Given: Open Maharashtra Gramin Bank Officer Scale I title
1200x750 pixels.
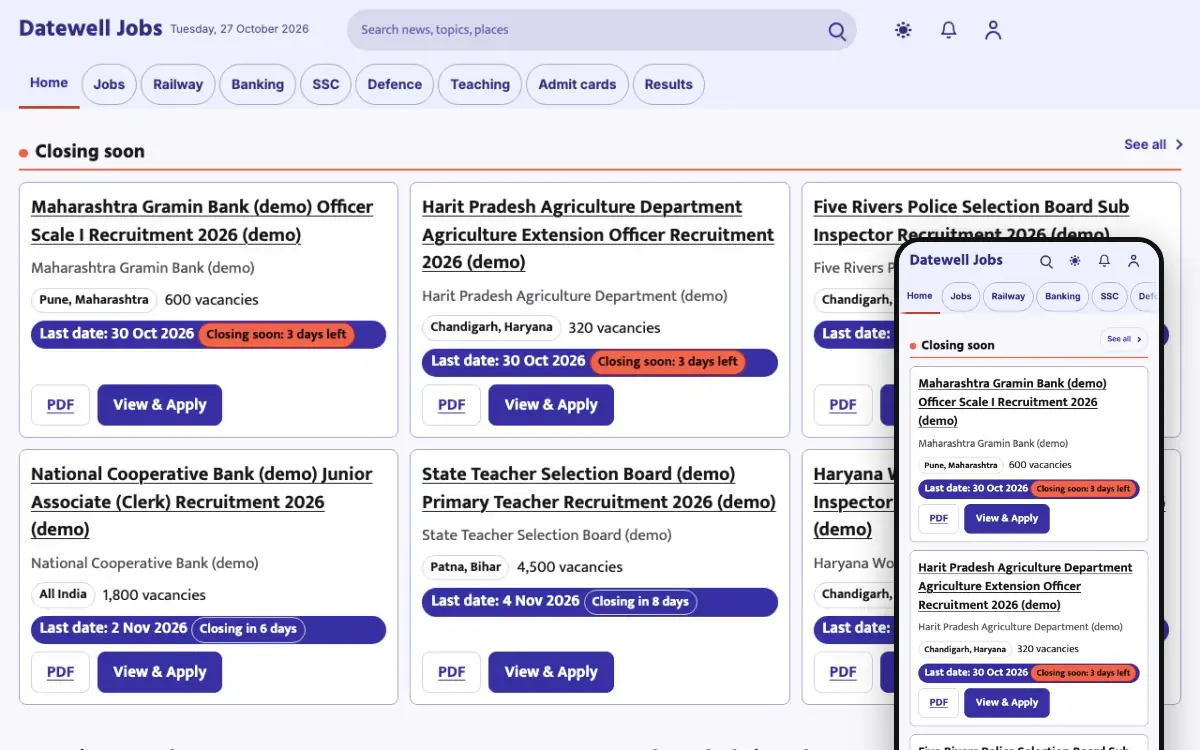Looking at the screenshot, I should point(202,221).
